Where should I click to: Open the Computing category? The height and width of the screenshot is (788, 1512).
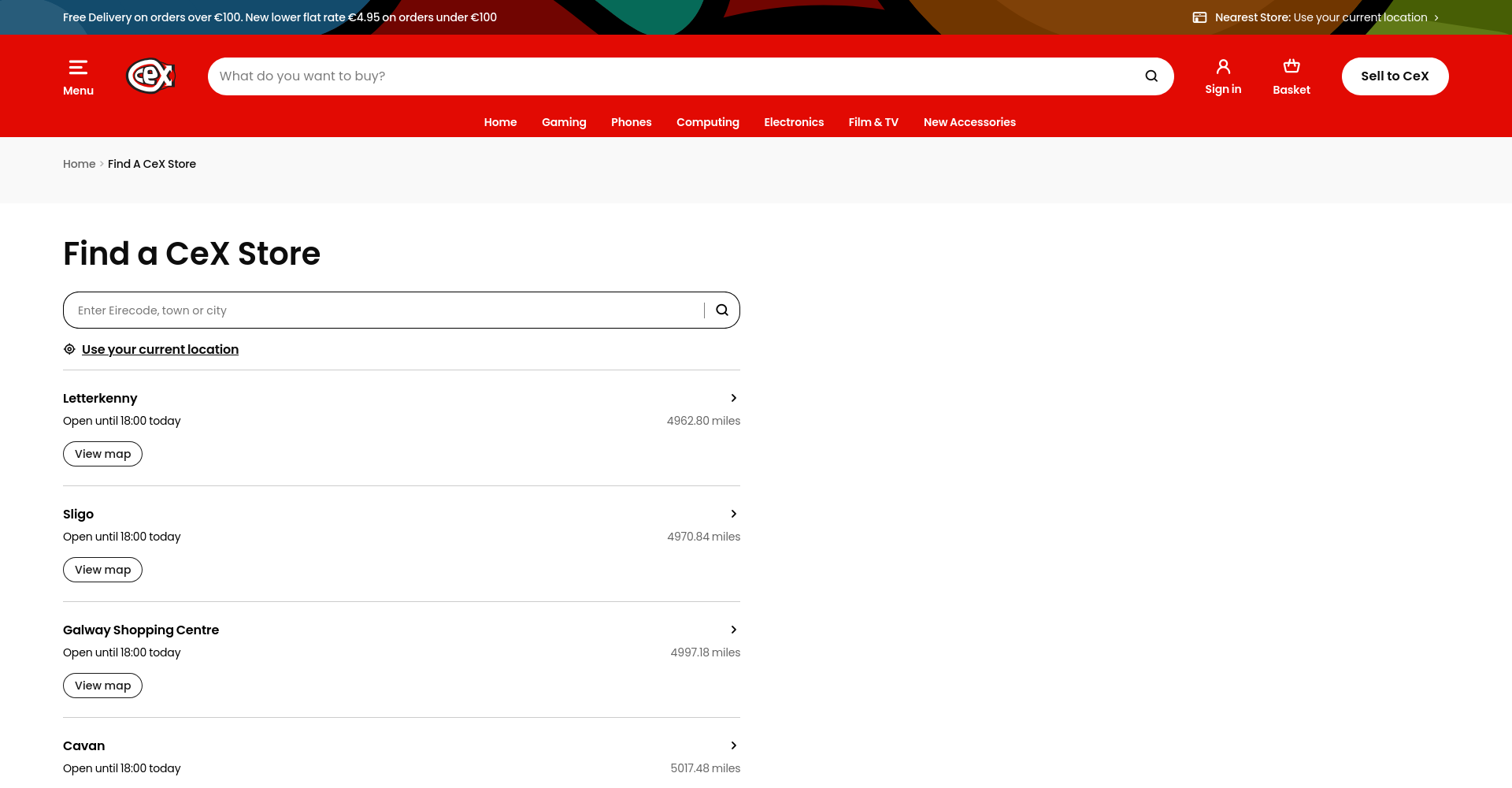pos(708,122)
